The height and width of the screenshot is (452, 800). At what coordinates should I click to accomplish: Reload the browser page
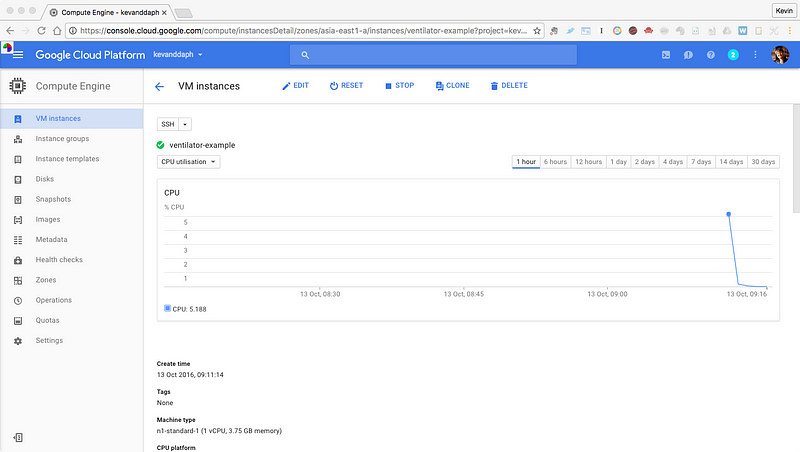[x=41, y=31]
